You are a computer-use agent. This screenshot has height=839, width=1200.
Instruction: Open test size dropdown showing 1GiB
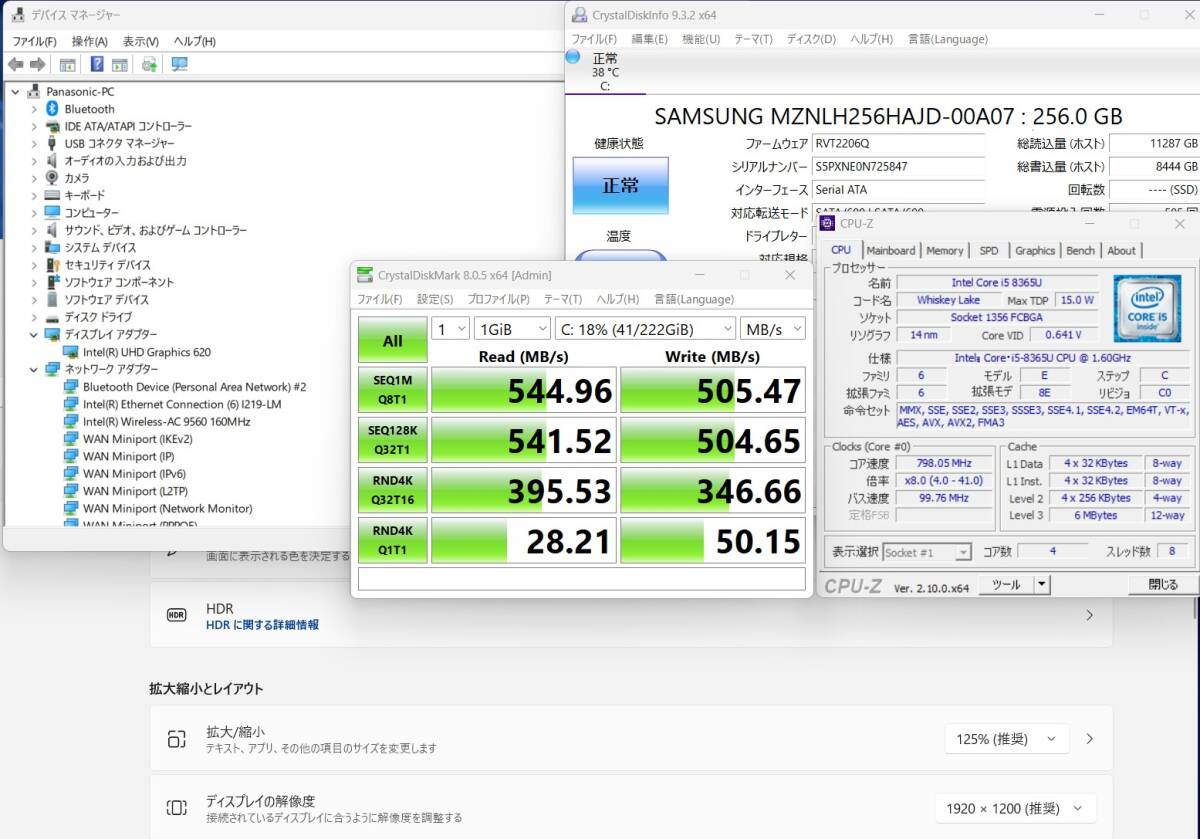512,328
